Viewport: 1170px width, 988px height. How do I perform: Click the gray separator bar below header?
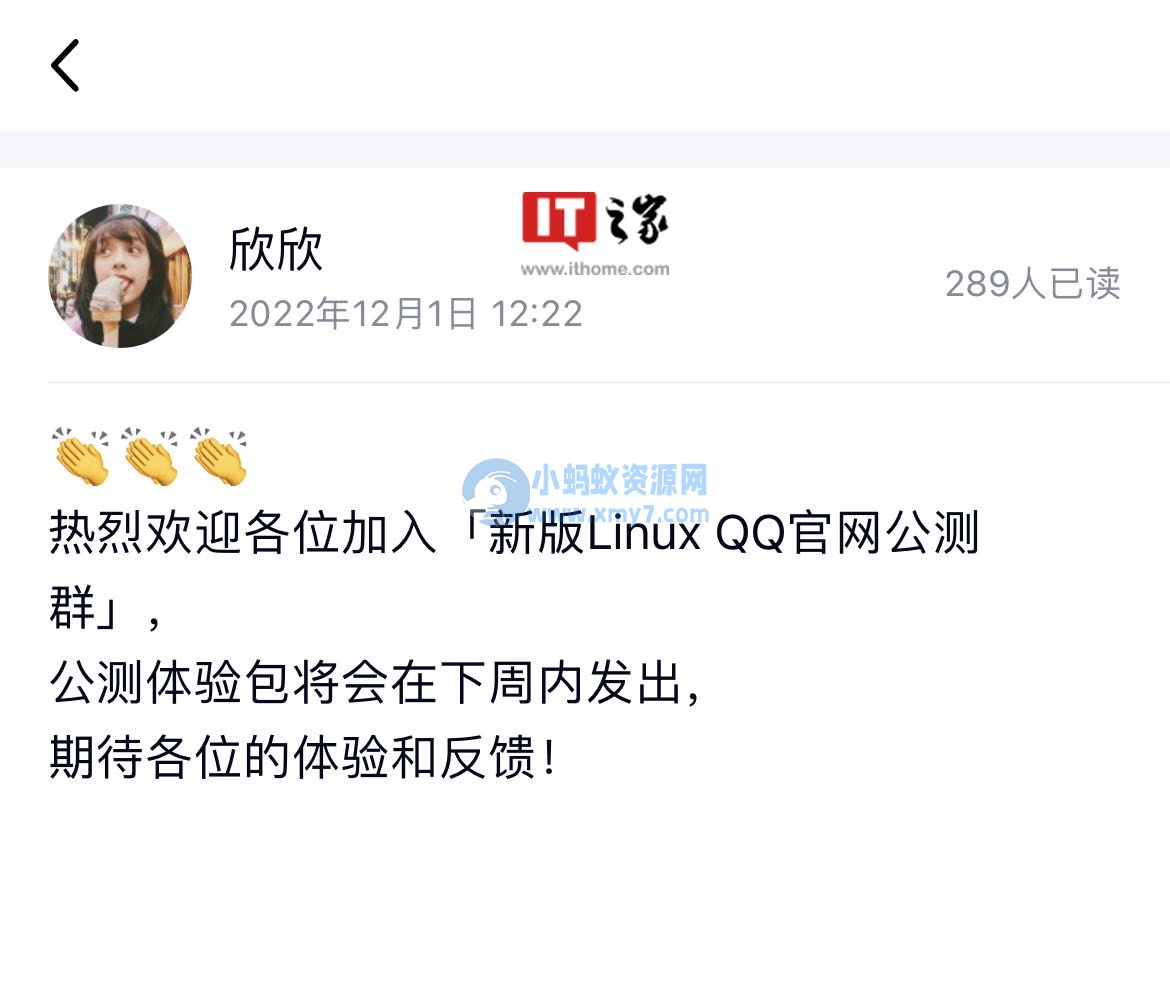(585, 149)
